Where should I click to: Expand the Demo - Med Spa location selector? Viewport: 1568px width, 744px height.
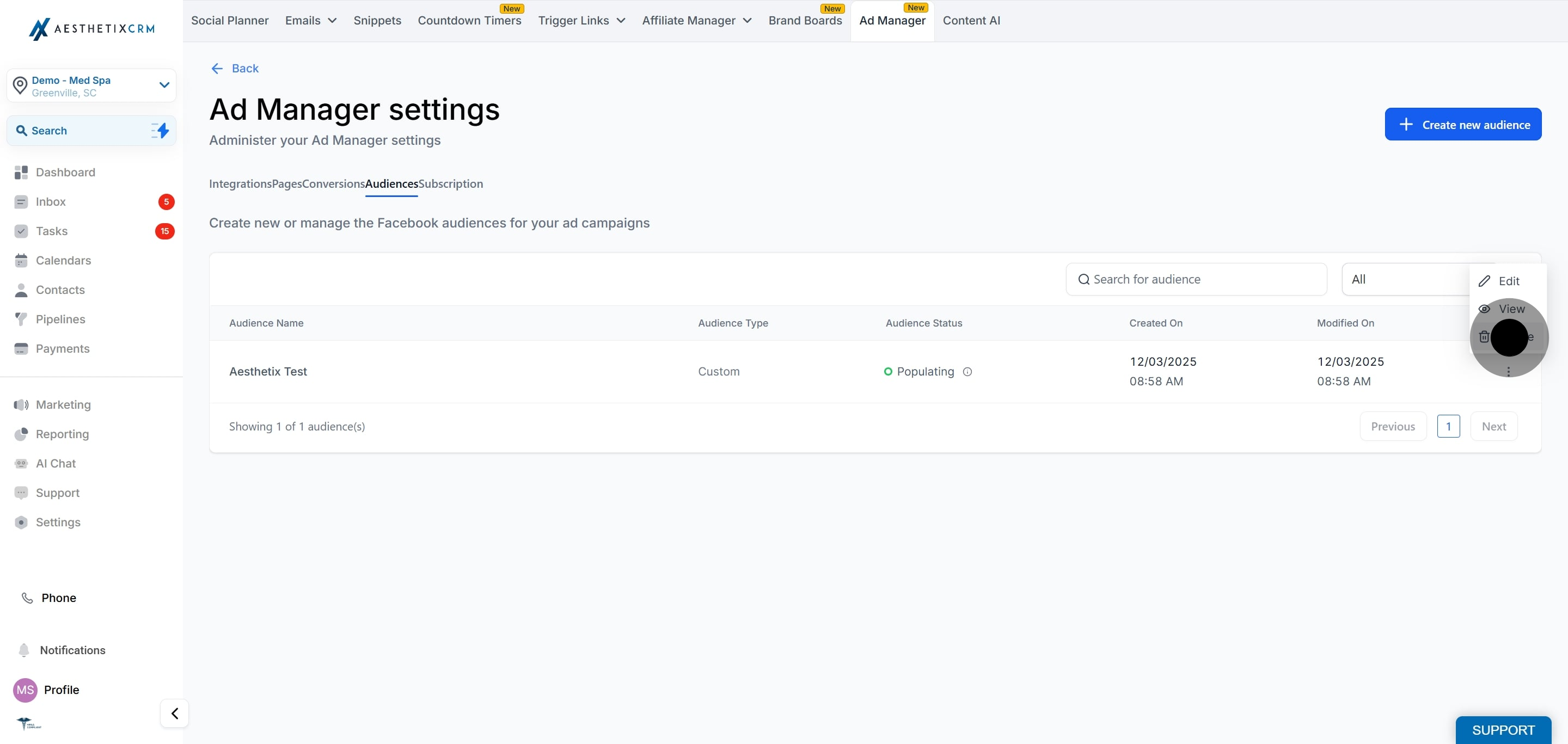point(91,86)
